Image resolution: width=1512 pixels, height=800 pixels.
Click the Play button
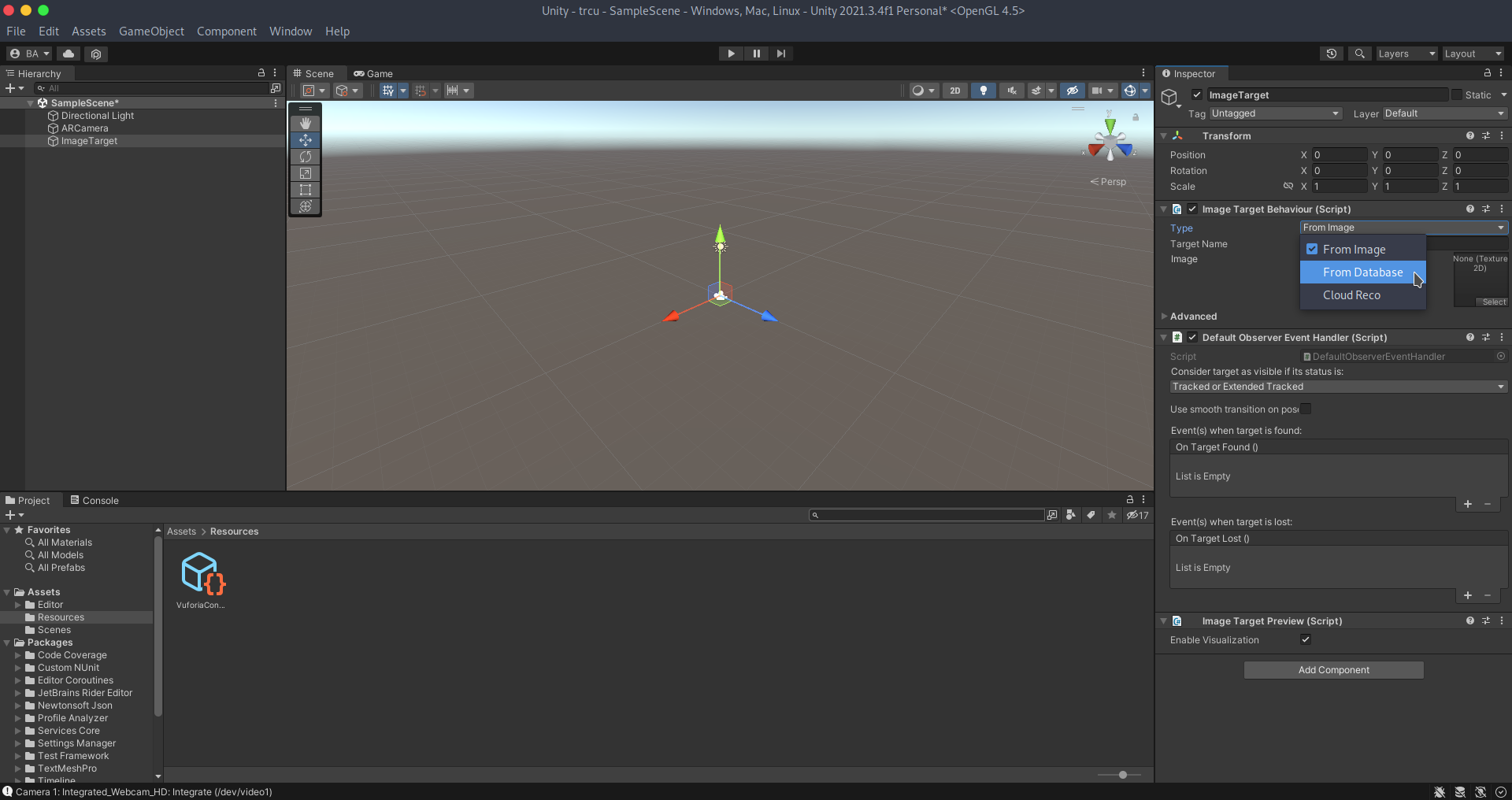click(x=731, y=54)
